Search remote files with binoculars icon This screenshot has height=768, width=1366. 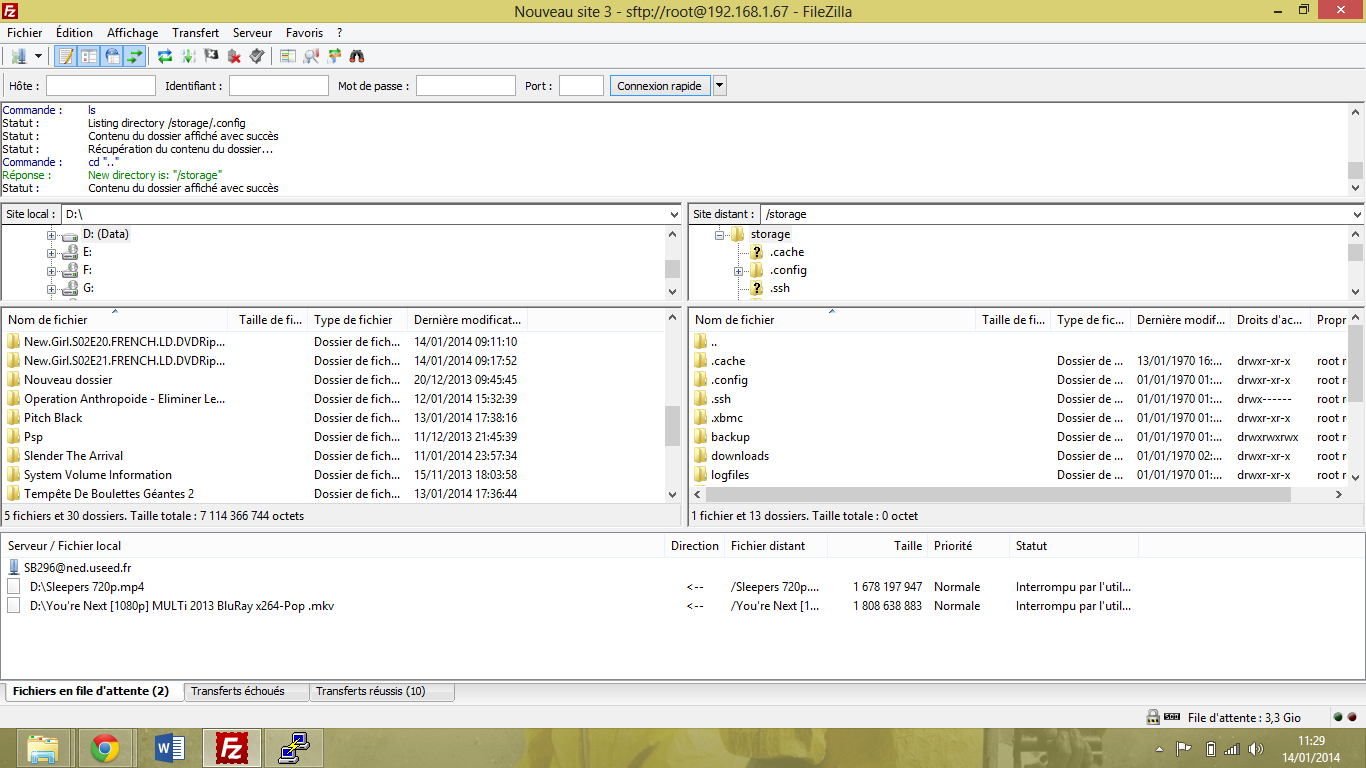357,56
